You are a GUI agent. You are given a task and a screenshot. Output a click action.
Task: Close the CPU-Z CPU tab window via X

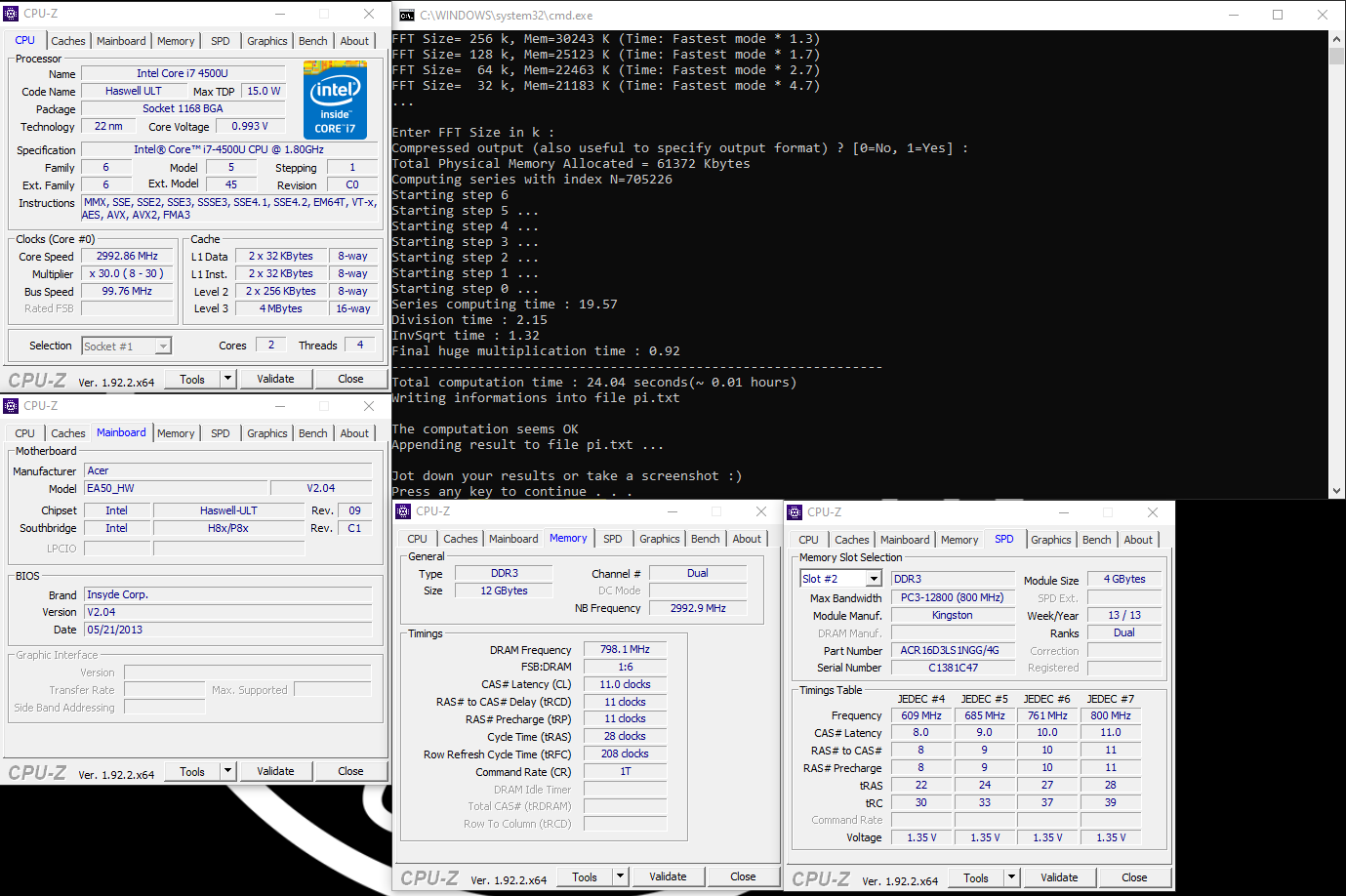pos(369,14)
